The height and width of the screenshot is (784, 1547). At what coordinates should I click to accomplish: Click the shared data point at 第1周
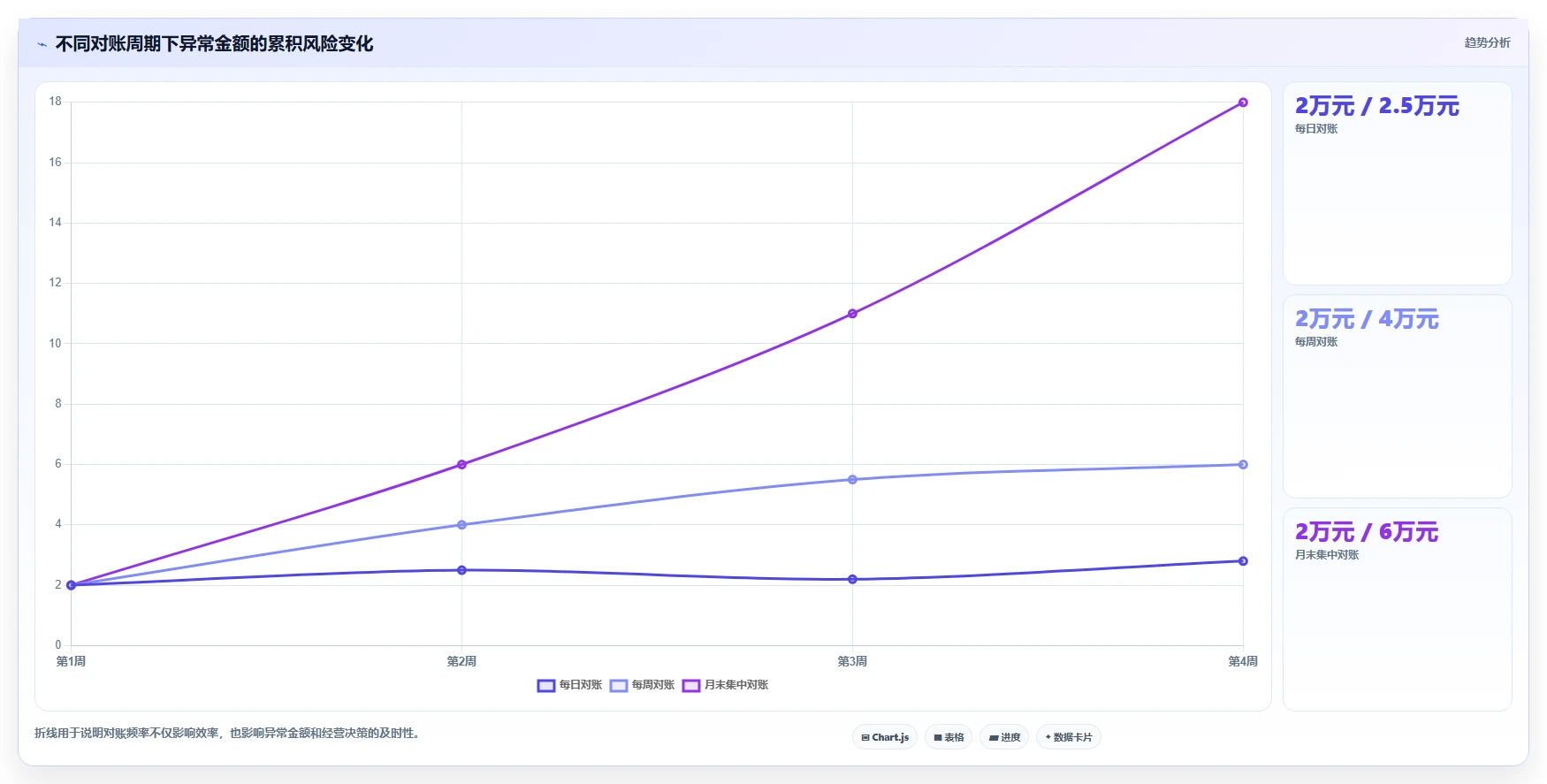pyautogui.click(x=71, y=585)
